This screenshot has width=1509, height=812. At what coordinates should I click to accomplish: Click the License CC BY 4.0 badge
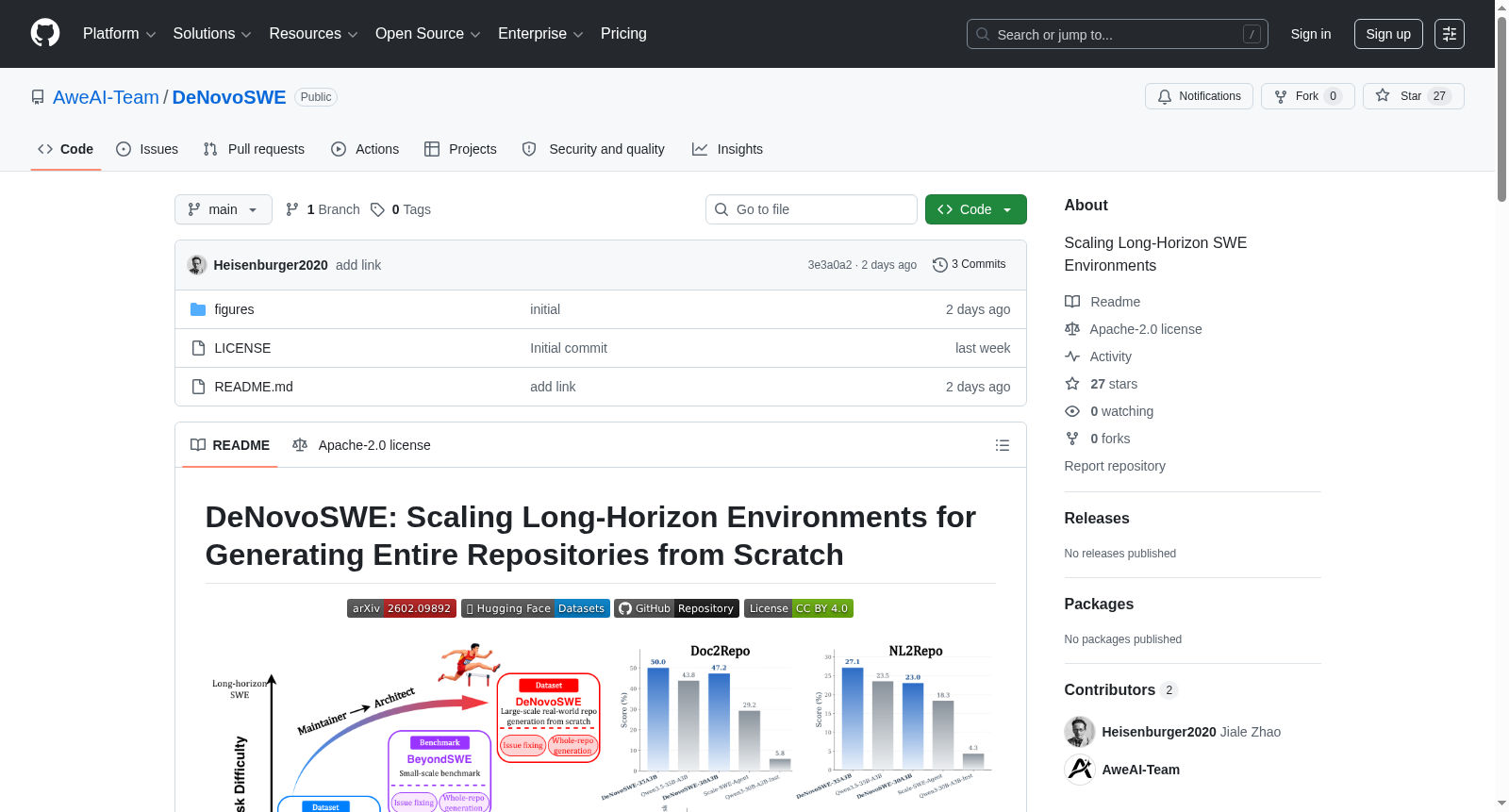coord(799,608)
